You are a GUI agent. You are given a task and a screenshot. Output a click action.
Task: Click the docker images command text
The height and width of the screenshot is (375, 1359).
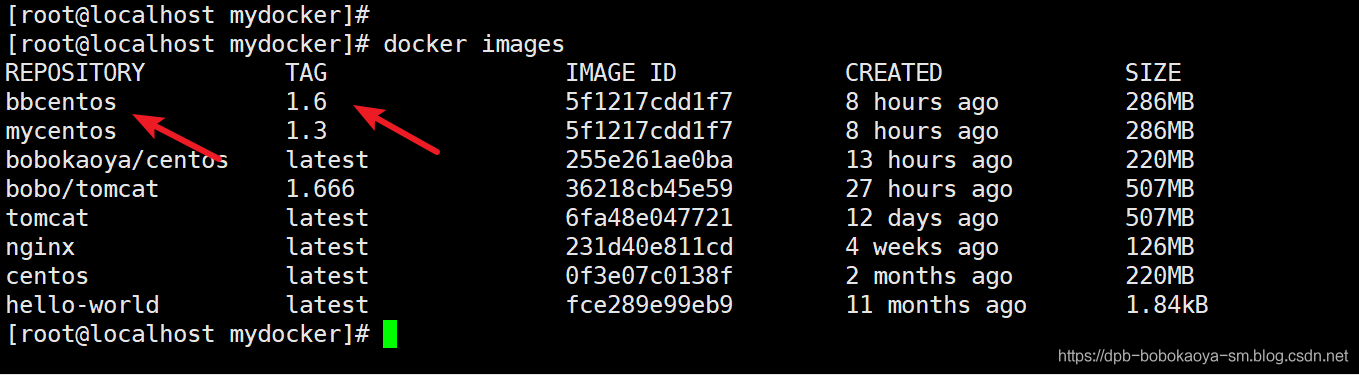pos(474,44)
